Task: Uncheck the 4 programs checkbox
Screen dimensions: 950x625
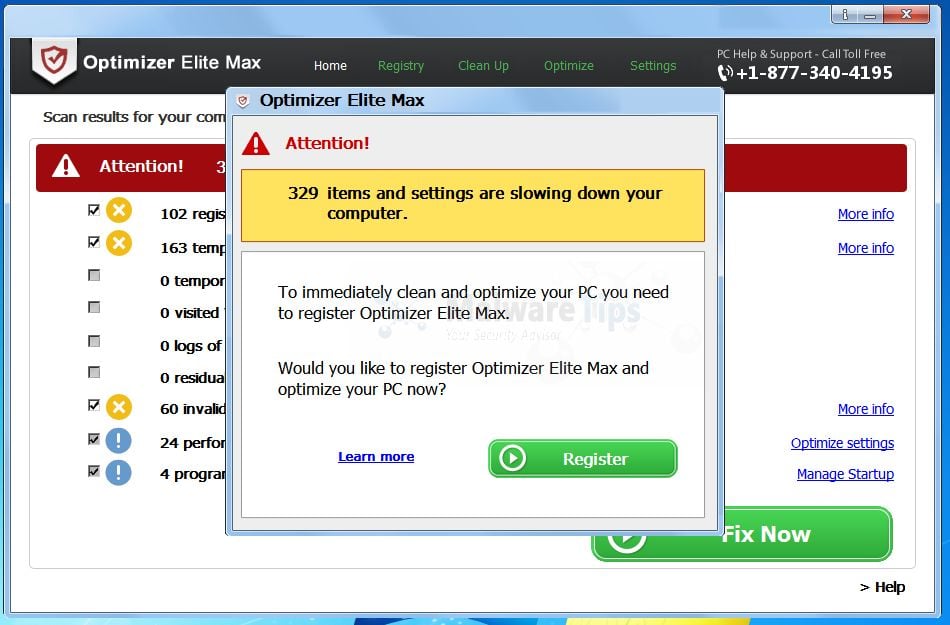Action: (93, 471)
